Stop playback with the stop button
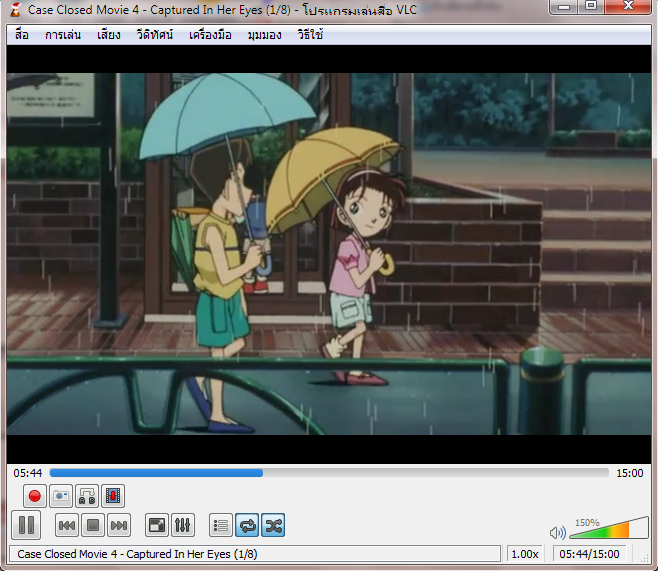The width and height of the screenshot is (658, 571). [93, 525]
